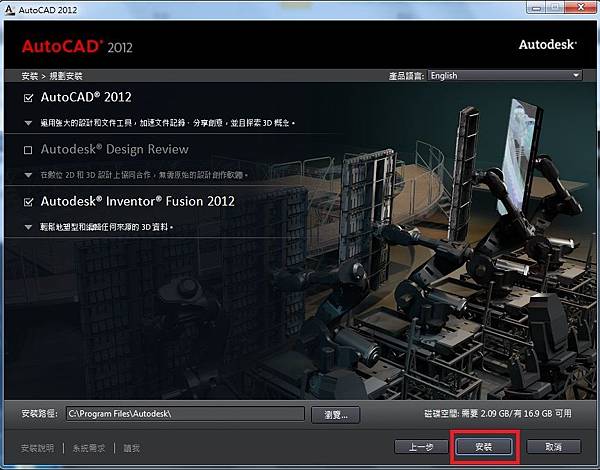This screenshot has height=470, width=600.
Task: Open the 安裝說明 installation help link
Action: pyautogui.click(x=38, y=448)
